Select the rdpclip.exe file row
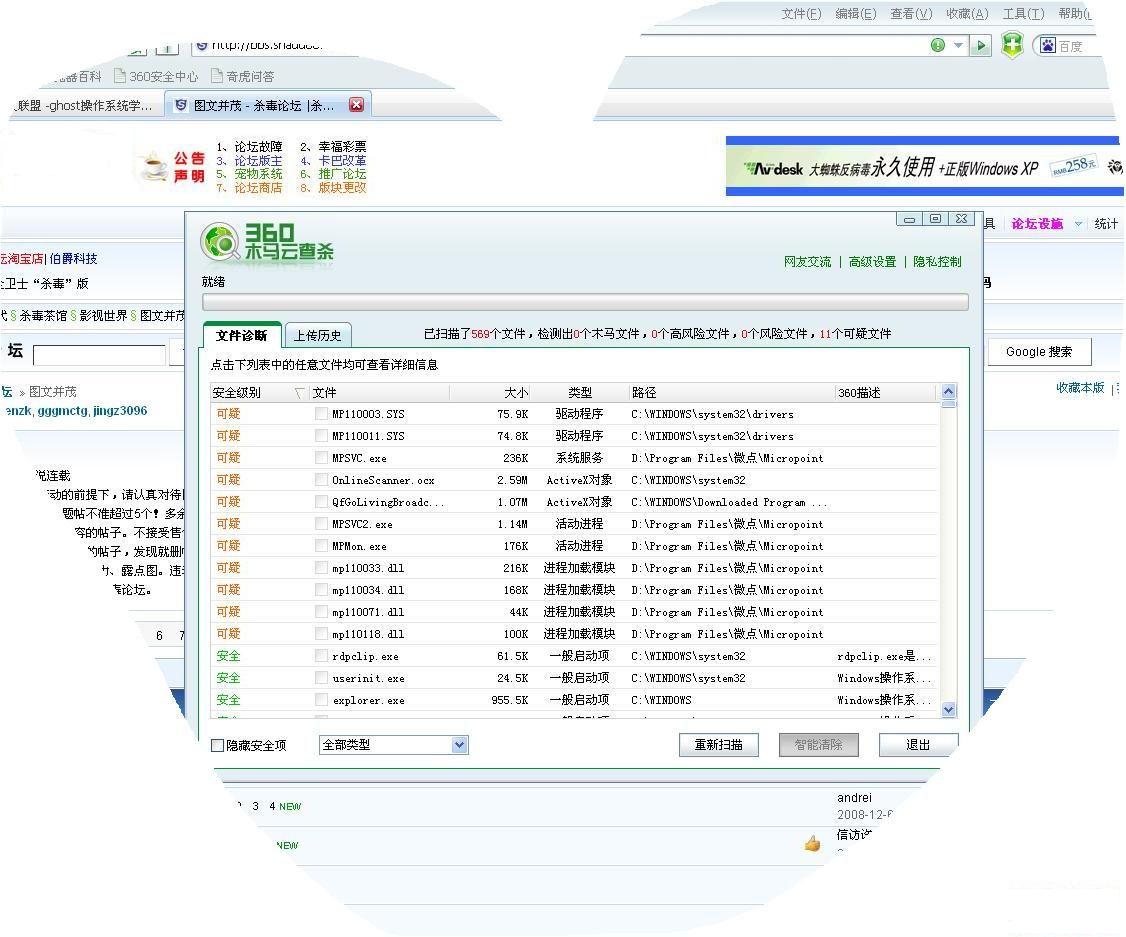This screenshot has width=1126, height=937. 574,656
